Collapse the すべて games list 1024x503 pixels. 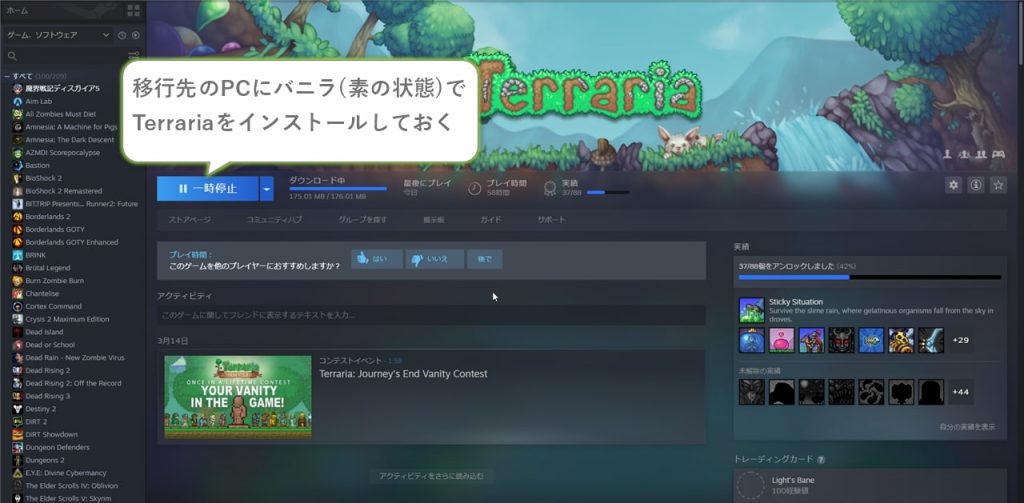6,76
